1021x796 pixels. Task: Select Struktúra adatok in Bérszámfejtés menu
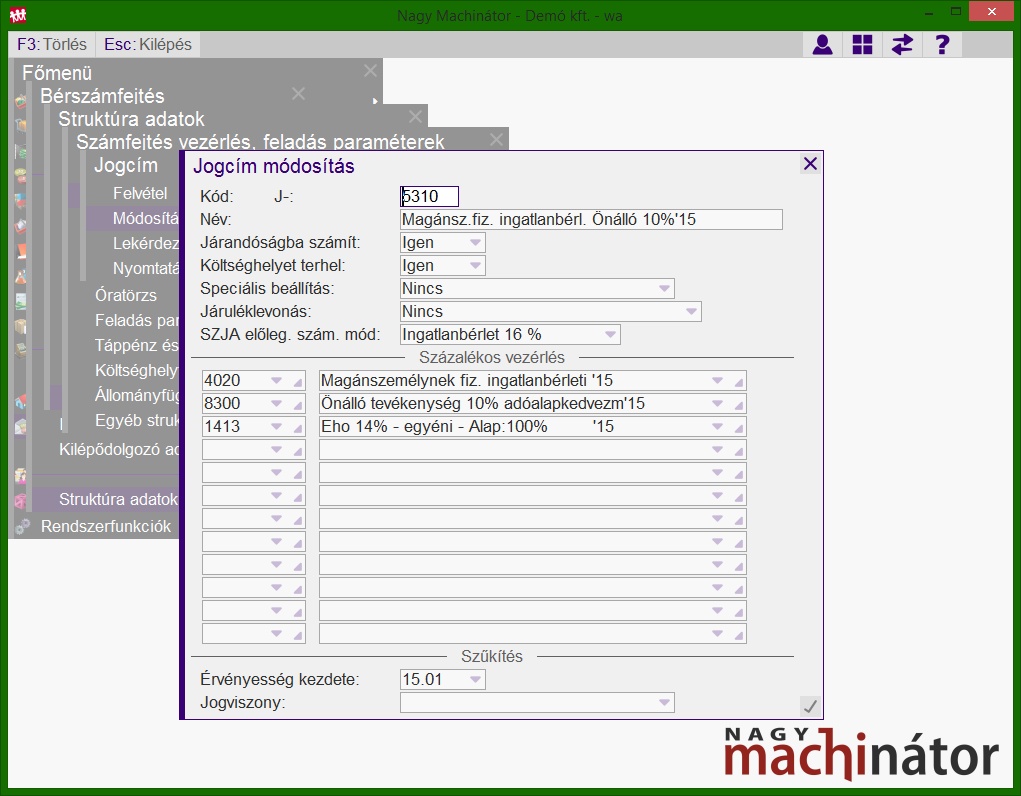coord(119,500)
